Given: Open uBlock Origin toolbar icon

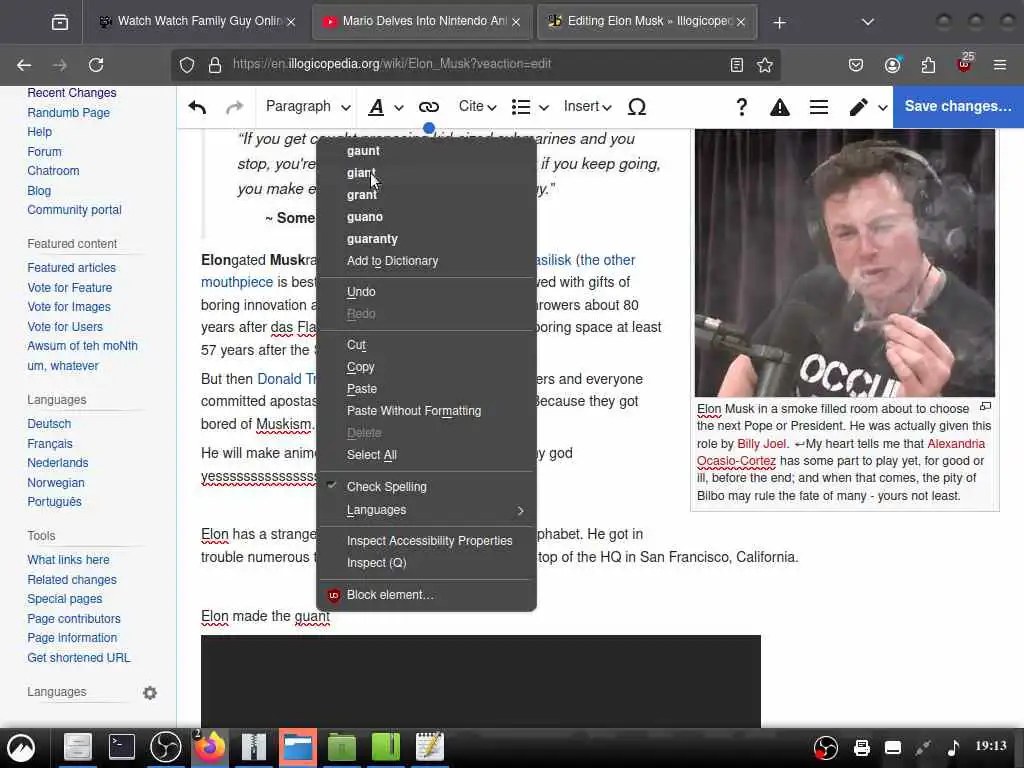Looking at the screenshot, I should (x=965, y=63).
